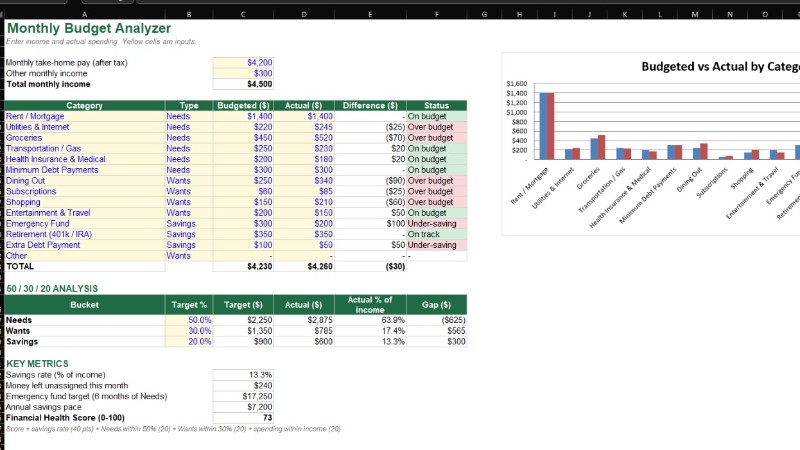The height and width of the screenshot is (450, 800).
Task: Click the Minimum Debt Payments cell
Action: (x=85, y=170)
